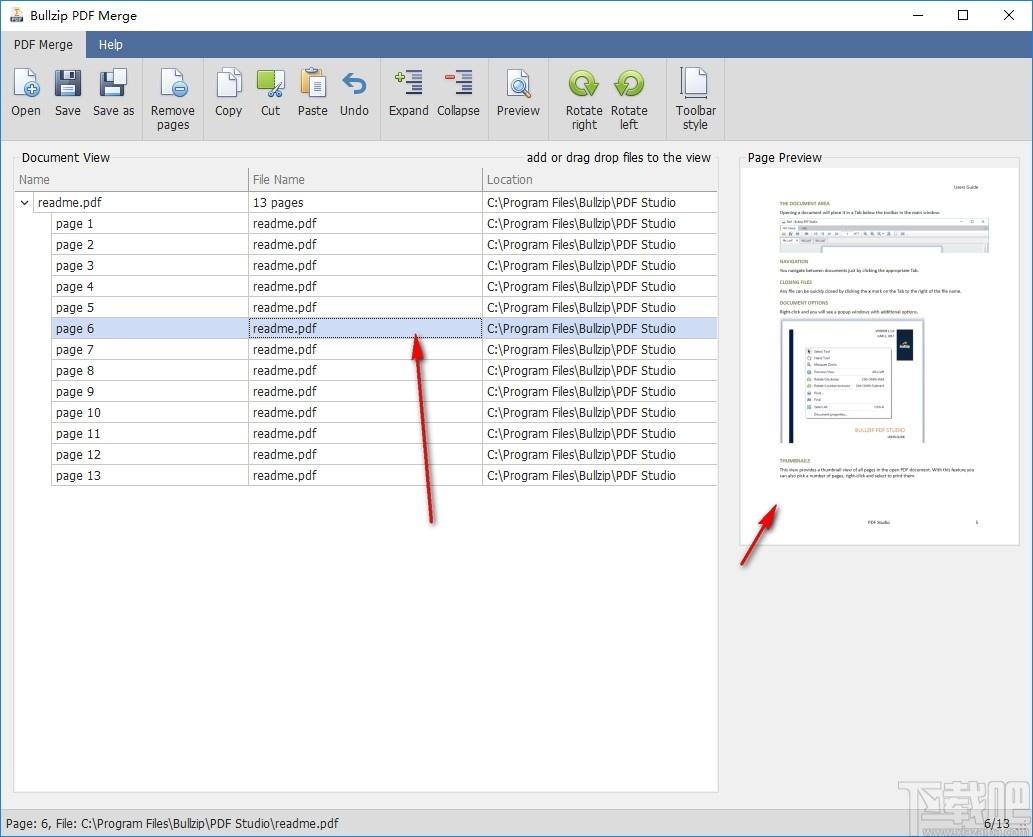Select page 13 in document view
This screenshot has width=1033, height=837.
tap(384, 476)
